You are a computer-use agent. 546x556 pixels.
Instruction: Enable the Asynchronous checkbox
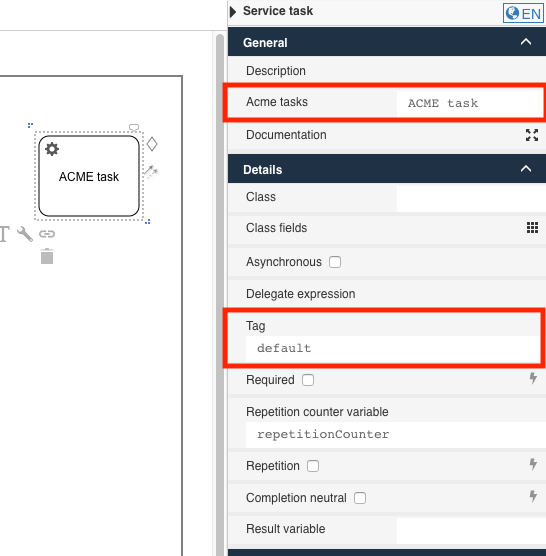pyautogui.click(x=335, y=262)
